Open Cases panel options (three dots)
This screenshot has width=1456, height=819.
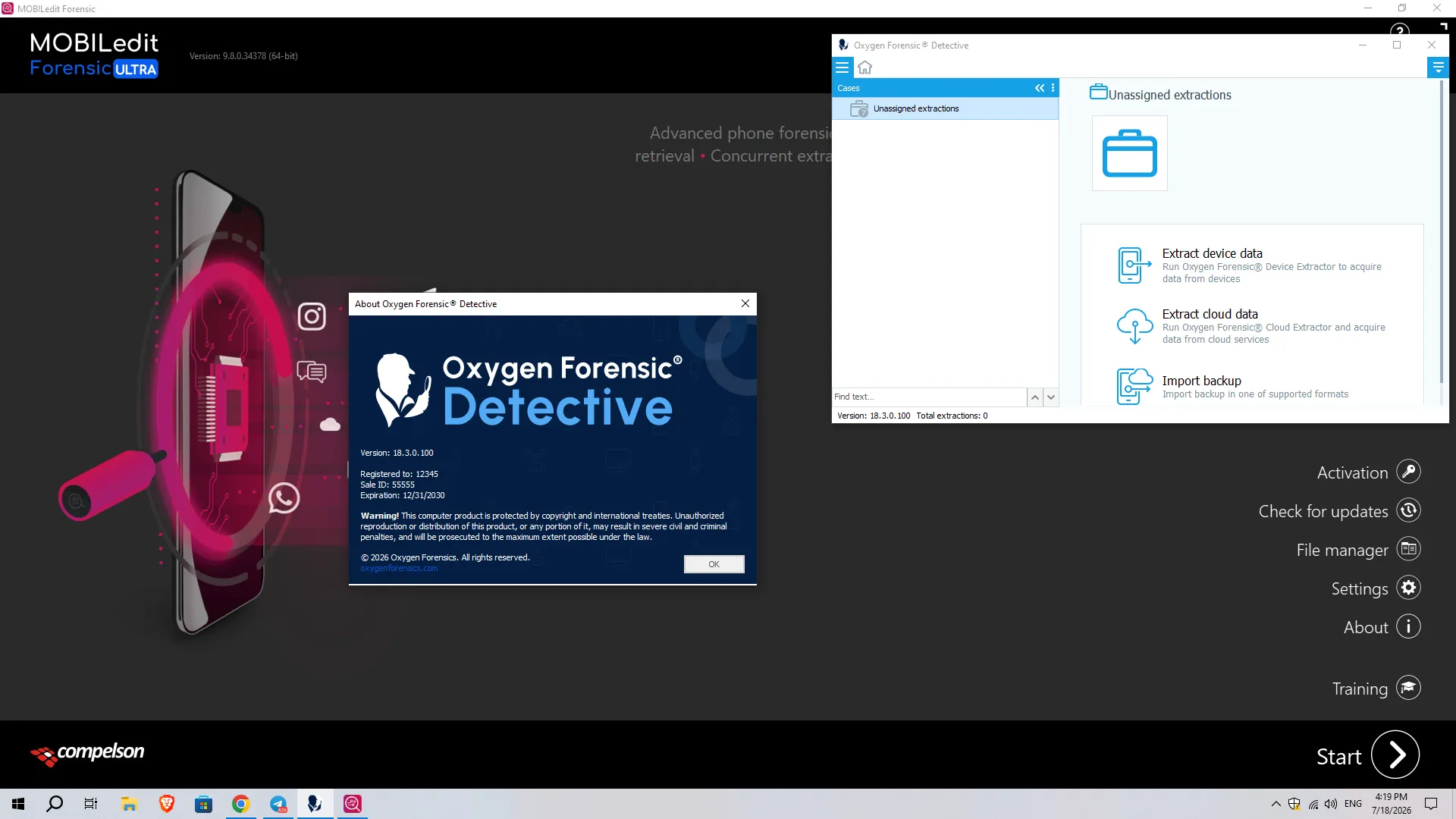(1053, 88)
